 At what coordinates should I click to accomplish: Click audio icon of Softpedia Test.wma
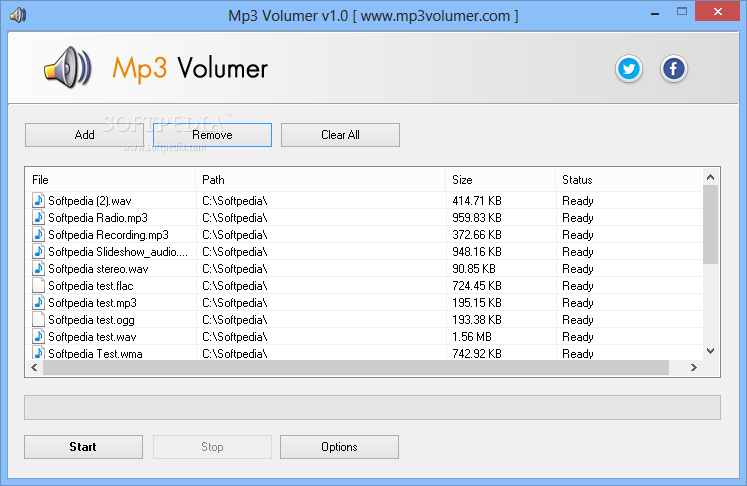point(39,353)
